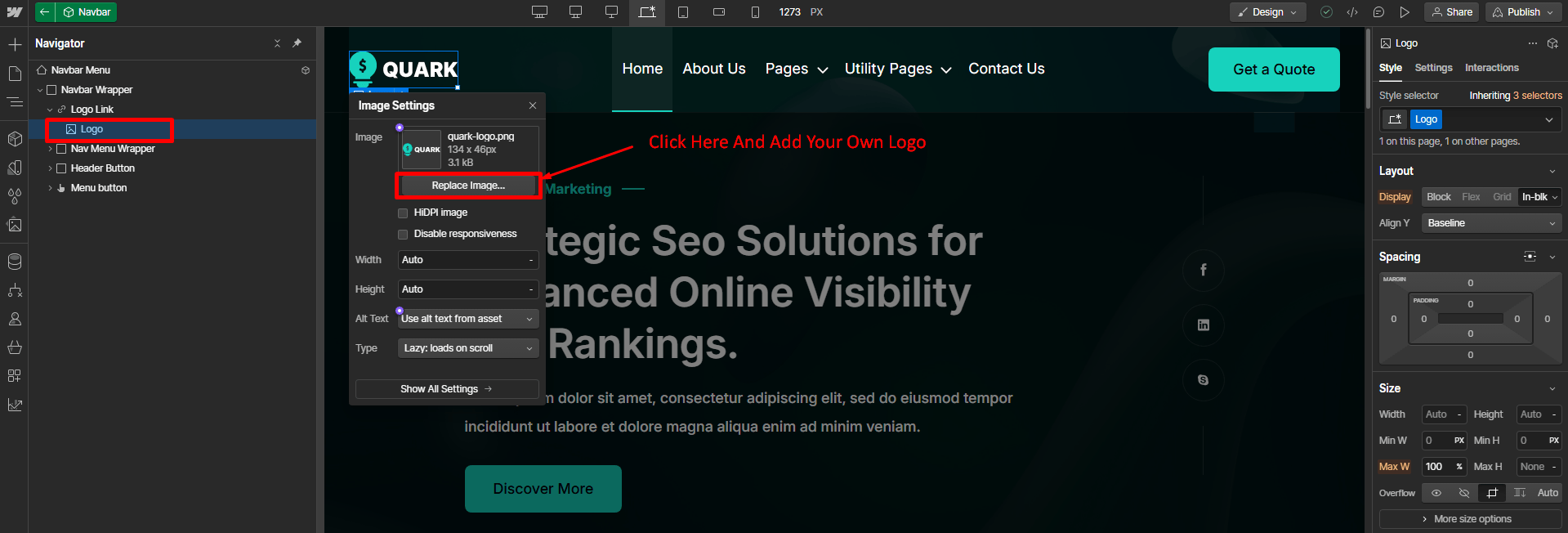Open the Add Elements panel plus icon
The width and height of the screenshot is (1568, 533).
point(15,44)
